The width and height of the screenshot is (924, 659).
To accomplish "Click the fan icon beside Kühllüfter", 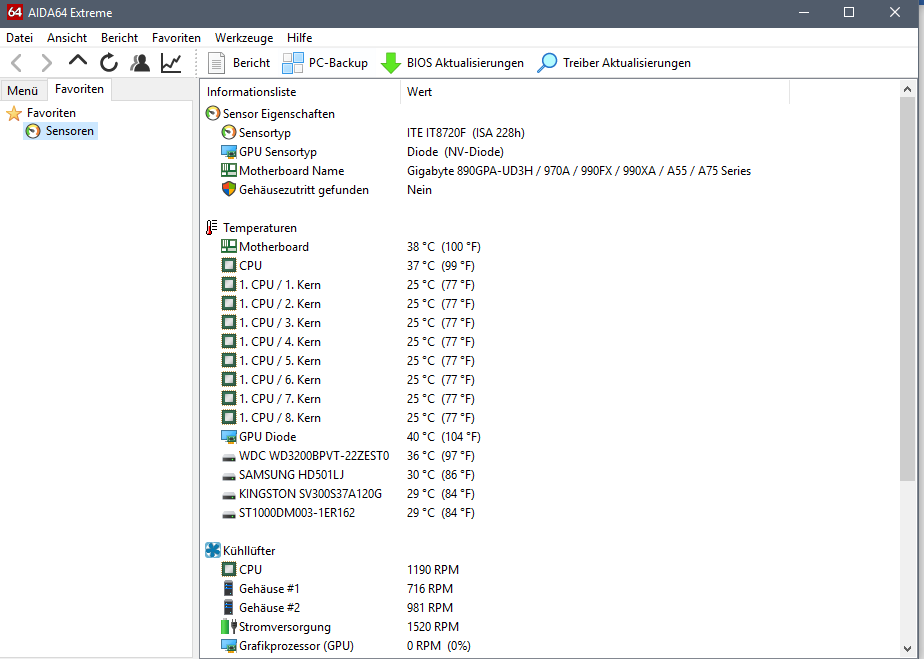I will tap(213, 551).
